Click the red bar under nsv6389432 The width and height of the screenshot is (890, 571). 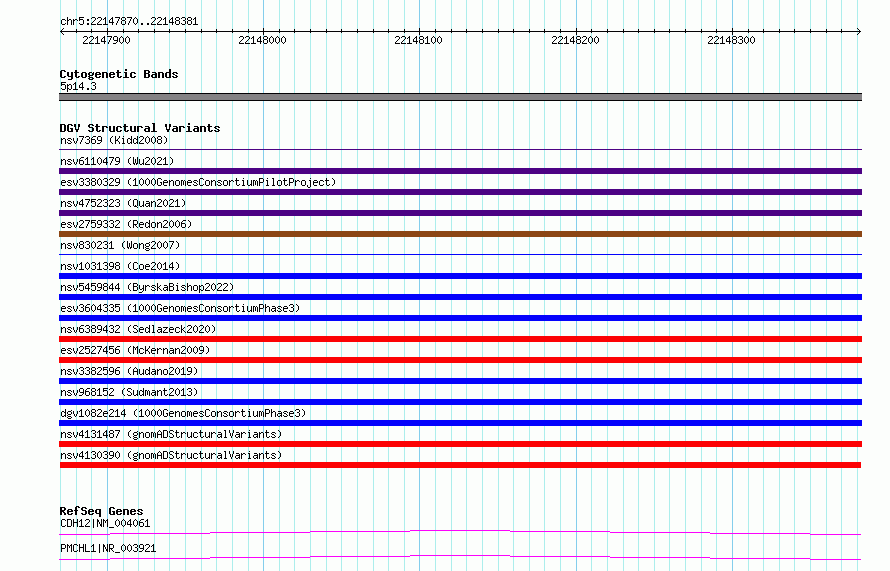[460, 339]
